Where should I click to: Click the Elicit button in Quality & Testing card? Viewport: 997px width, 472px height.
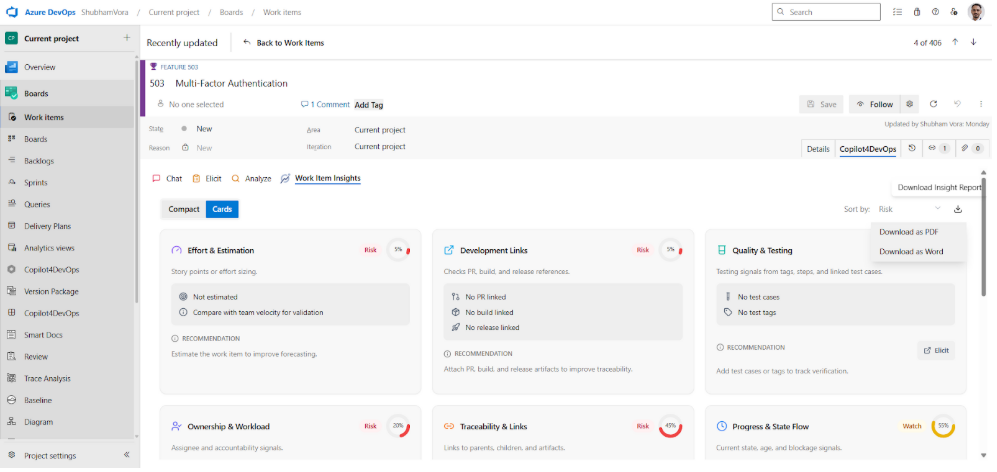pos(936,351)
